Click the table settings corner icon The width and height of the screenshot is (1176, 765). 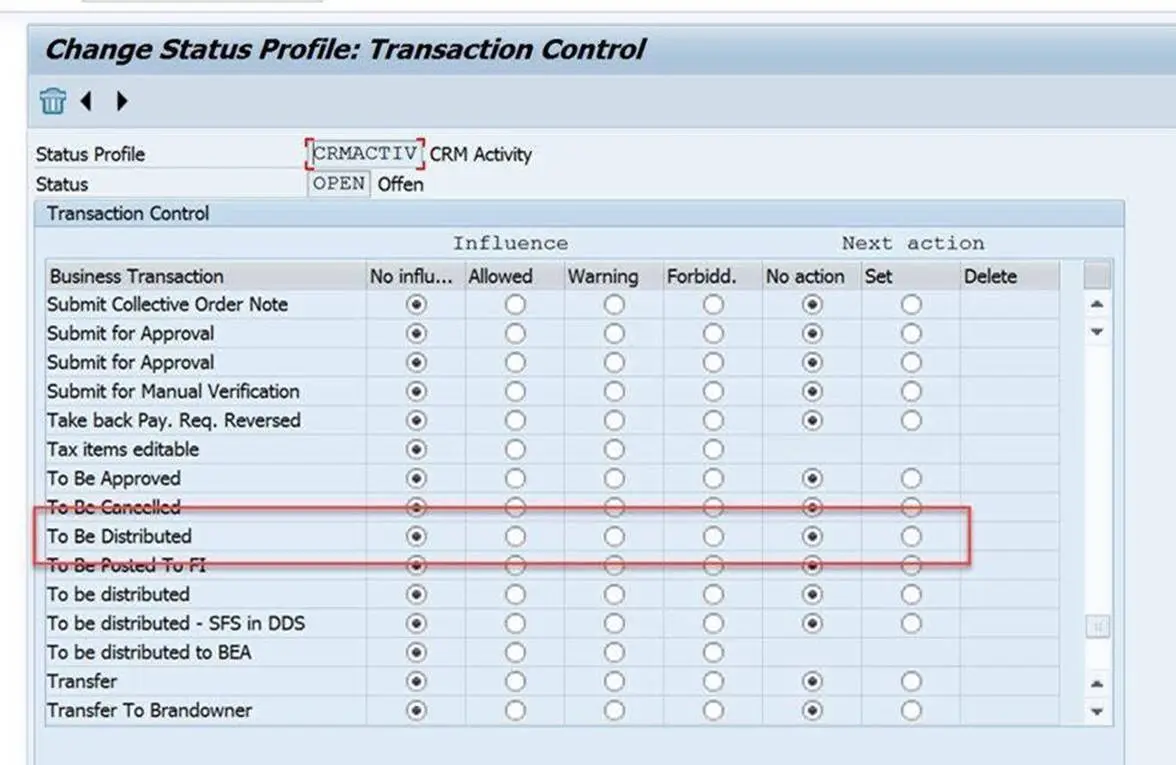(x=1096, y=275)
